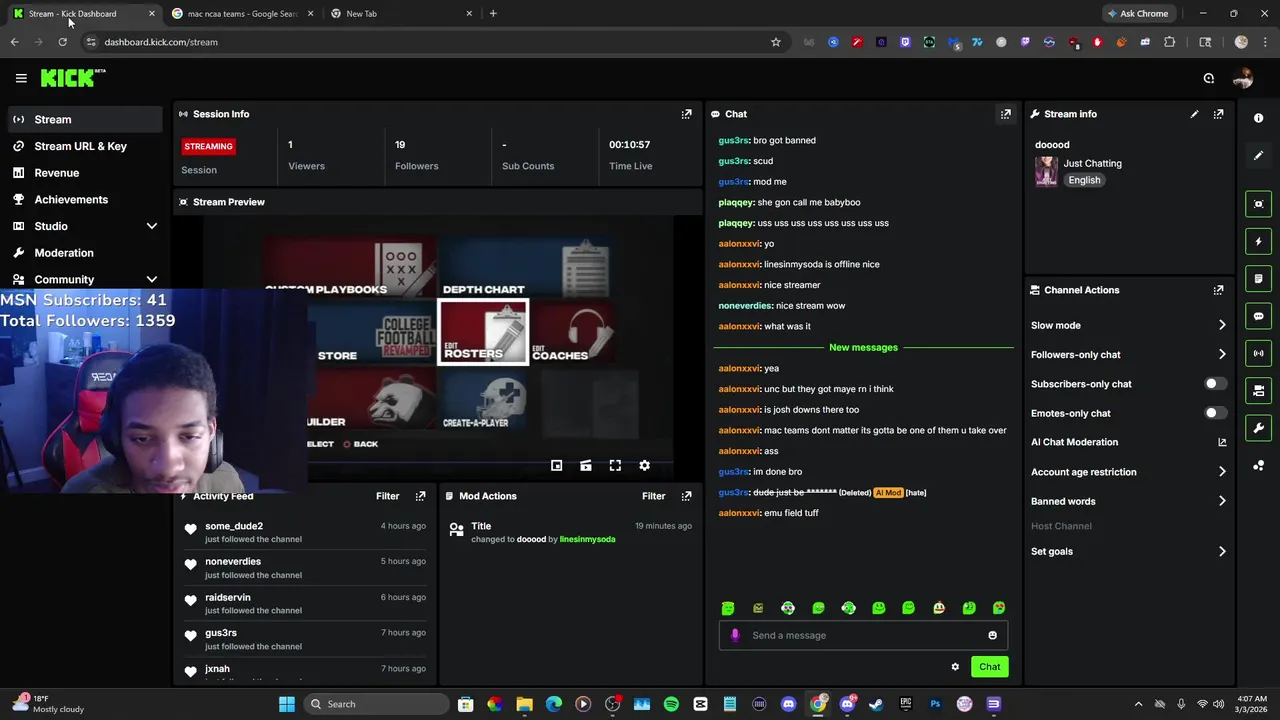The image size is (1280, 720).
Task: Focus the Send a message field
Action: [x=863, y=635]
